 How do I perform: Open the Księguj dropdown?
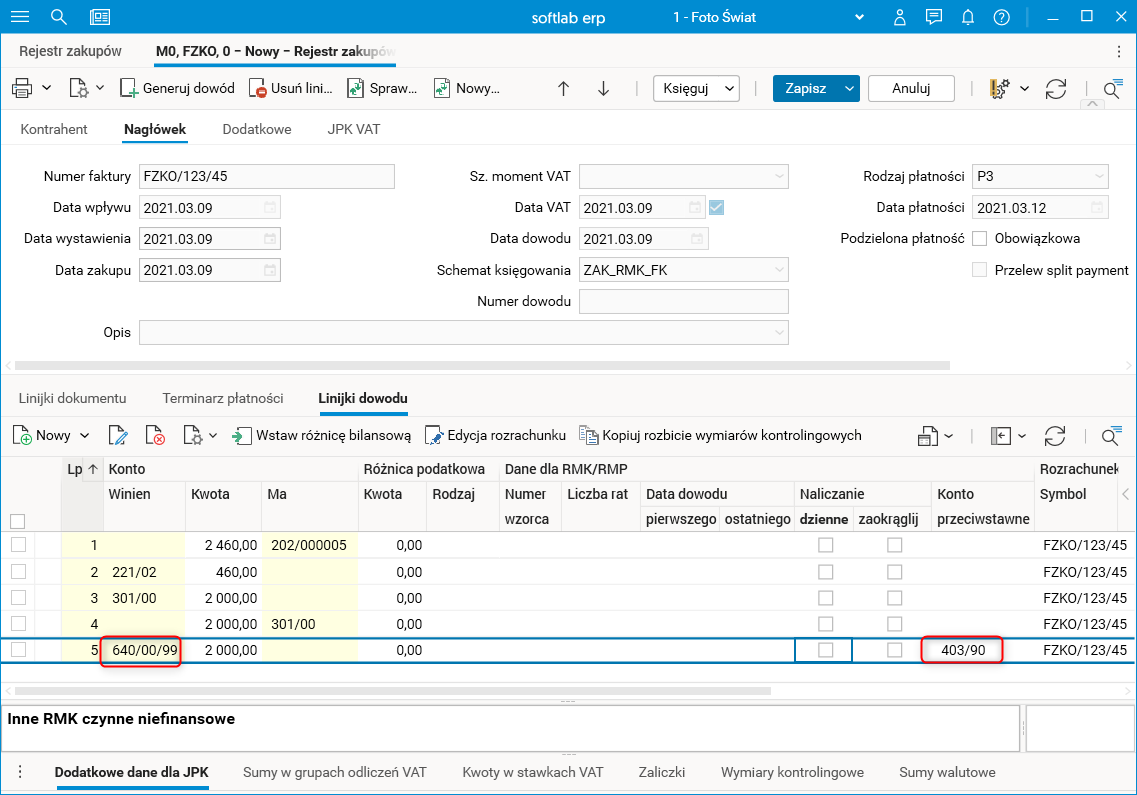(x=696, y=88)
